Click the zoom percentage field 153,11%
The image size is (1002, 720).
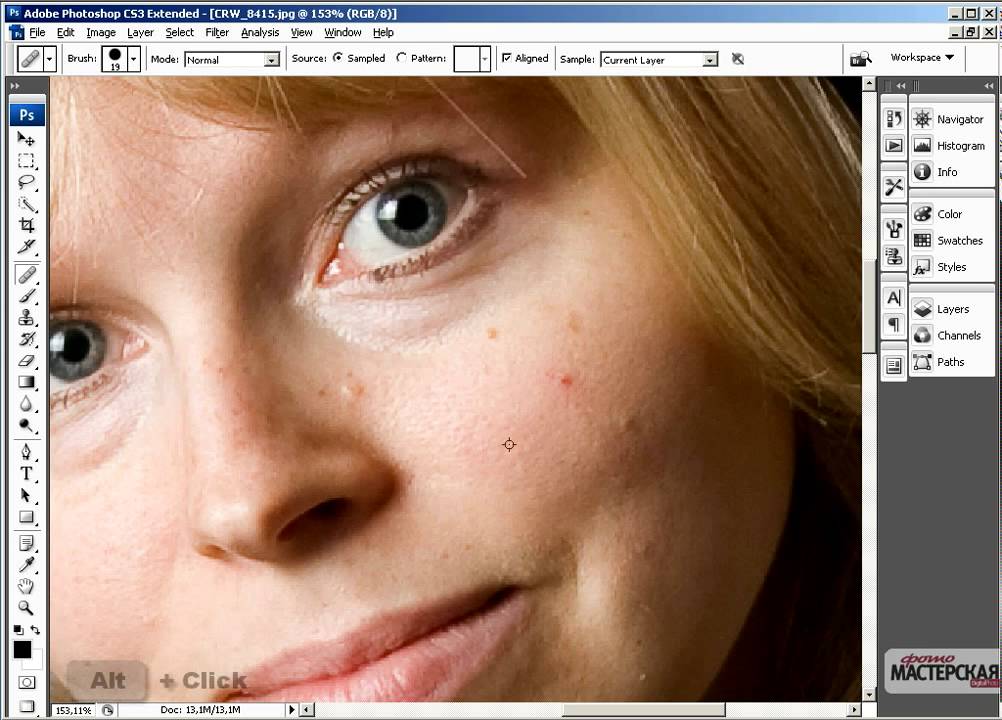(x=73, y=710)
